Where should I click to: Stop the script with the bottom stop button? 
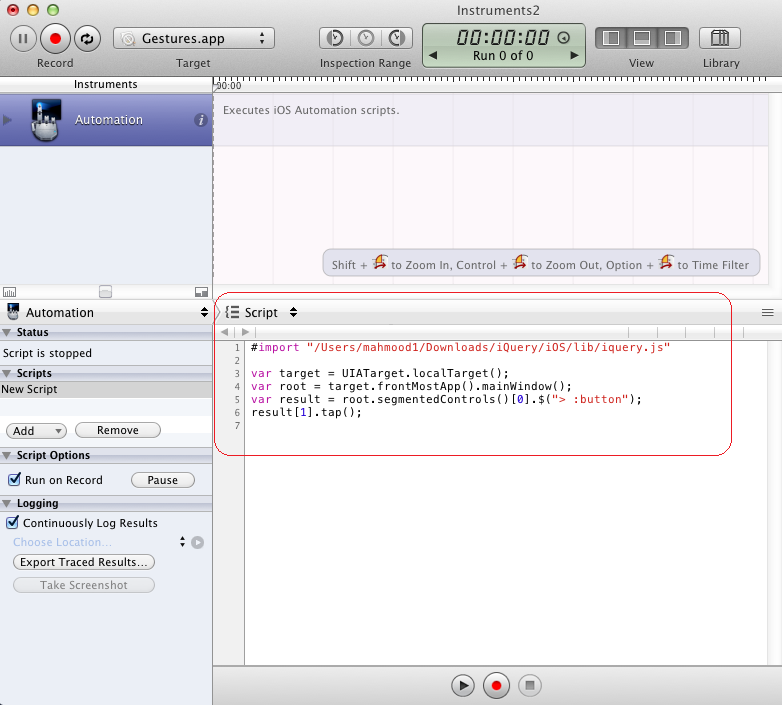tap(530, 686)
